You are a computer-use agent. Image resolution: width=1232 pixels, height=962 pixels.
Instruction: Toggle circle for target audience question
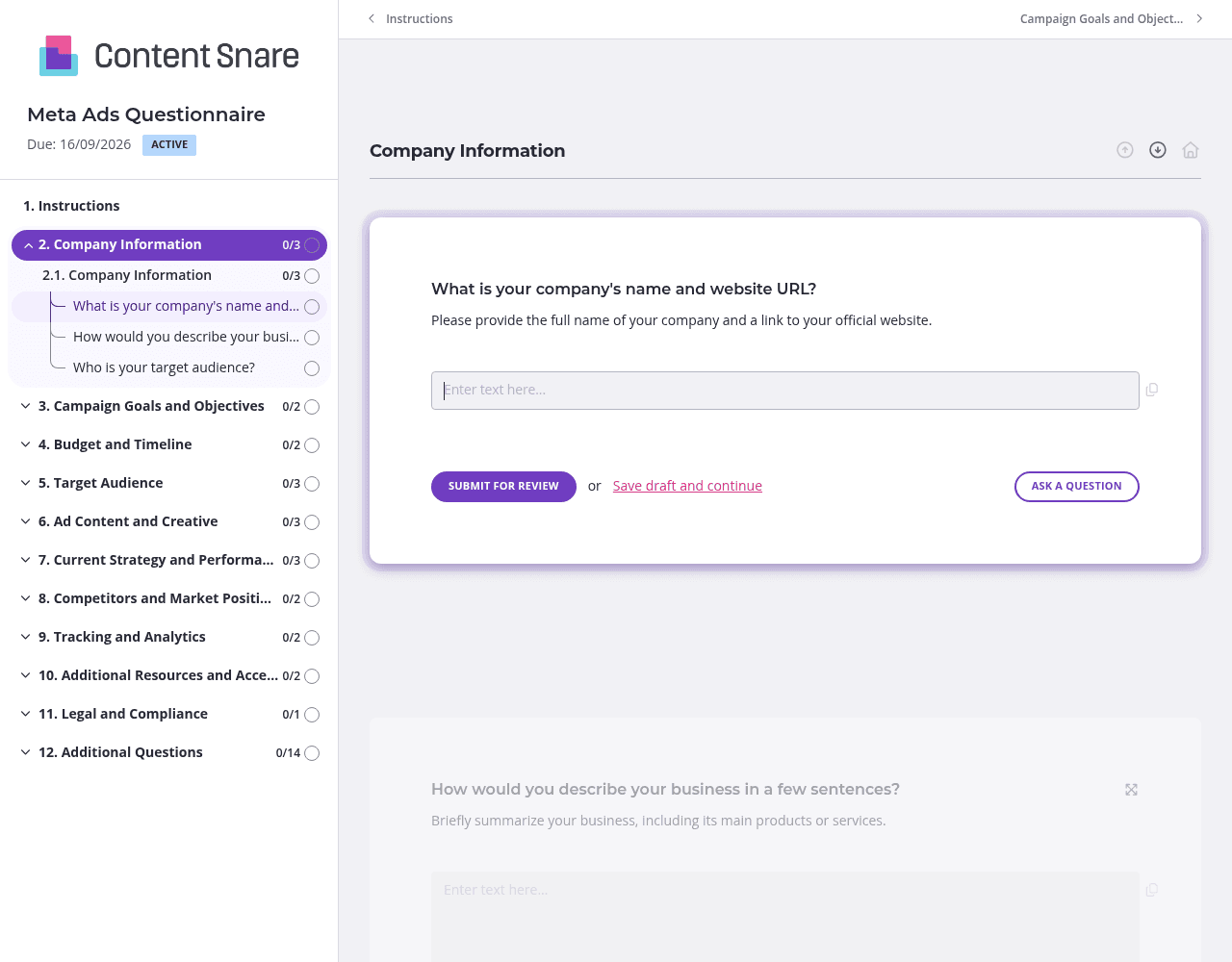(x=312, y=368)
